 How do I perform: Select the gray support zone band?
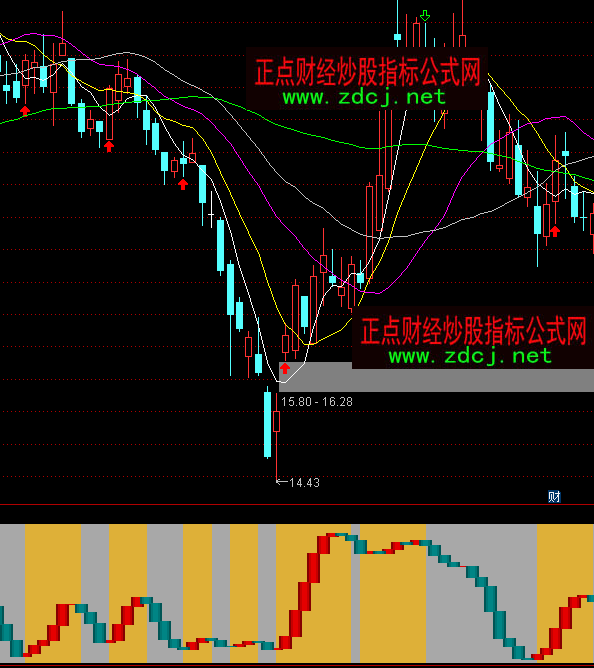point(436,377)
